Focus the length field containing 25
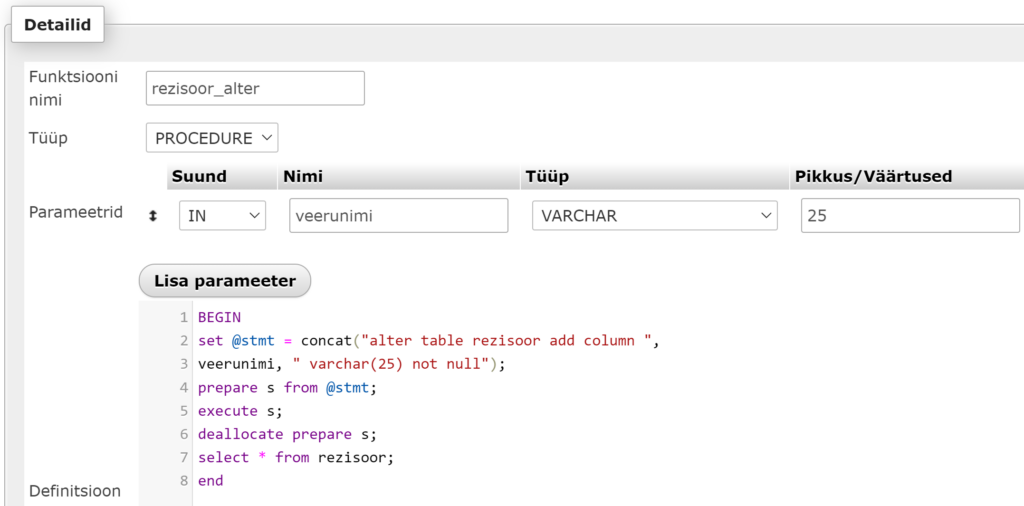This screenshot has width=1024, height=506. [x=910, y=215]
